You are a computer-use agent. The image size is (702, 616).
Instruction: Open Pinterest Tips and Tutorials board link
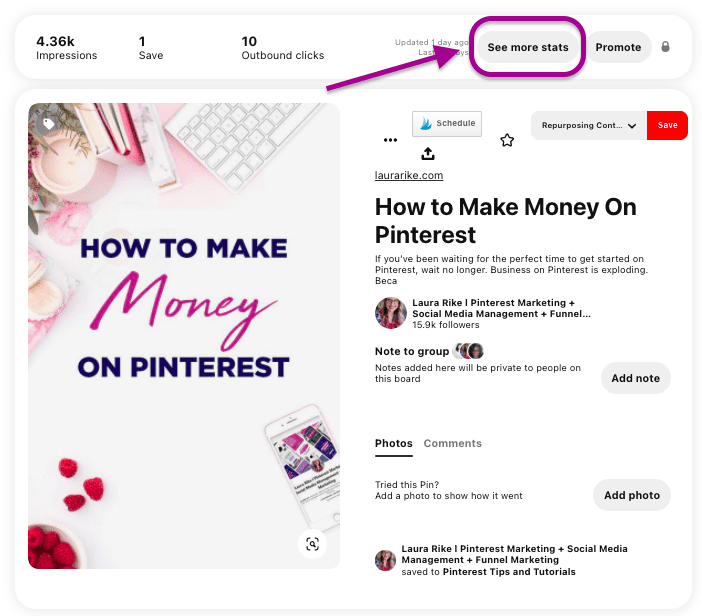point(509,572)
